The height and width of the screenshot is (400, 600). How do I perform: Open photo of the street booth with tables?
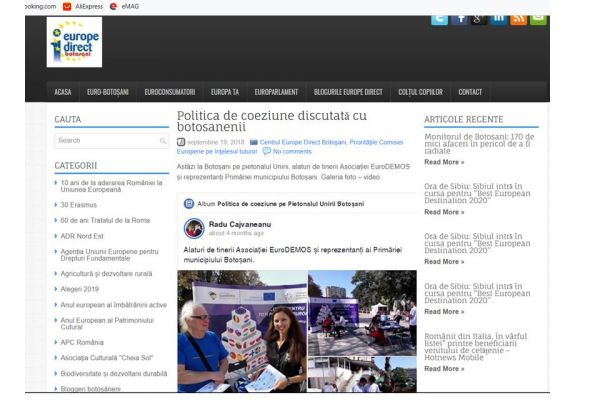362,313
